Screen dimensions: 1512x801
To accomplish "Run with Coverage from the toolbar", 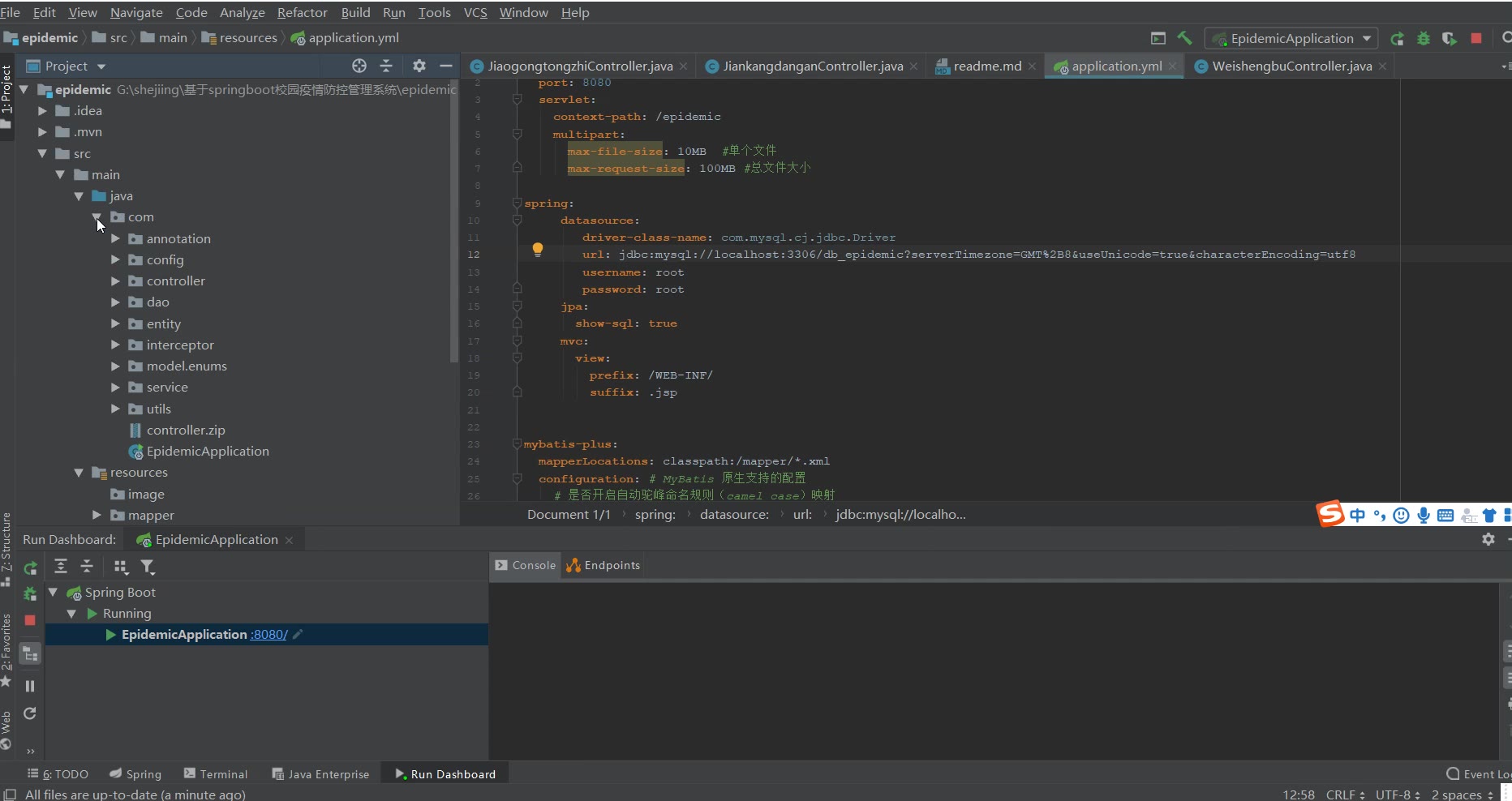I will click(x=1450, y=39).
